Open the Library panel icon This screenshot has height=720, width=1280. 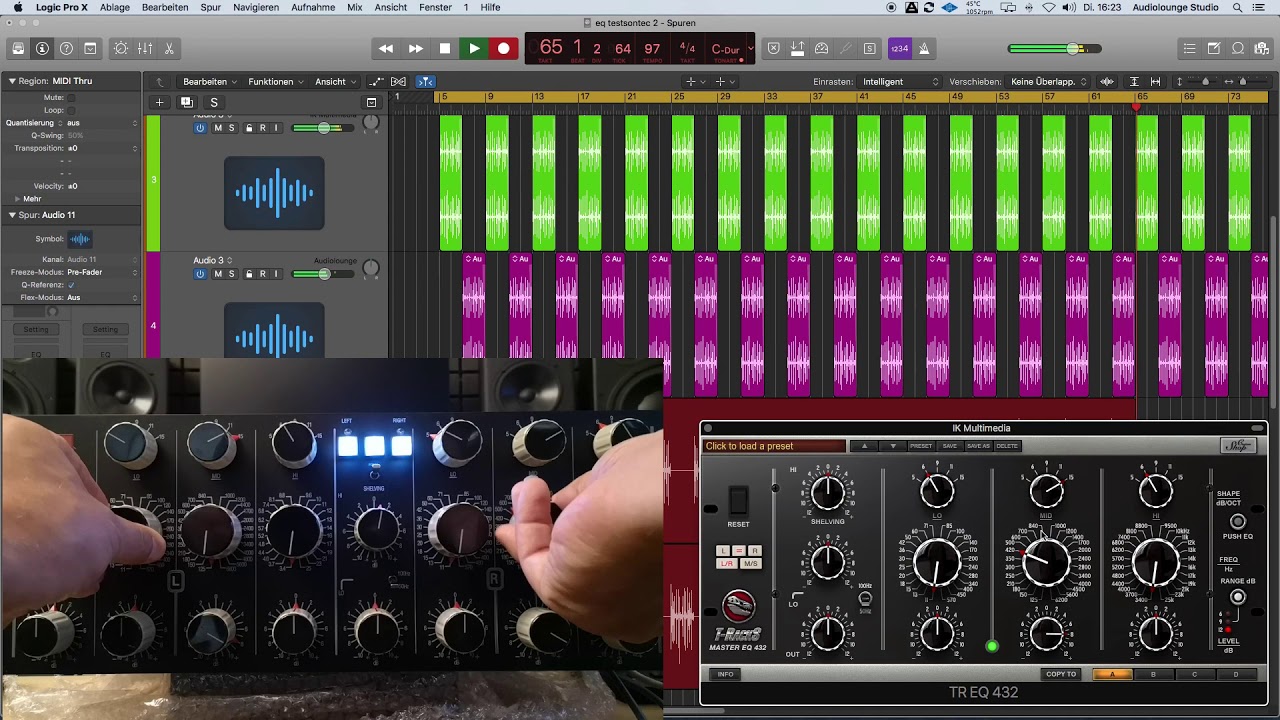point(18,48)
